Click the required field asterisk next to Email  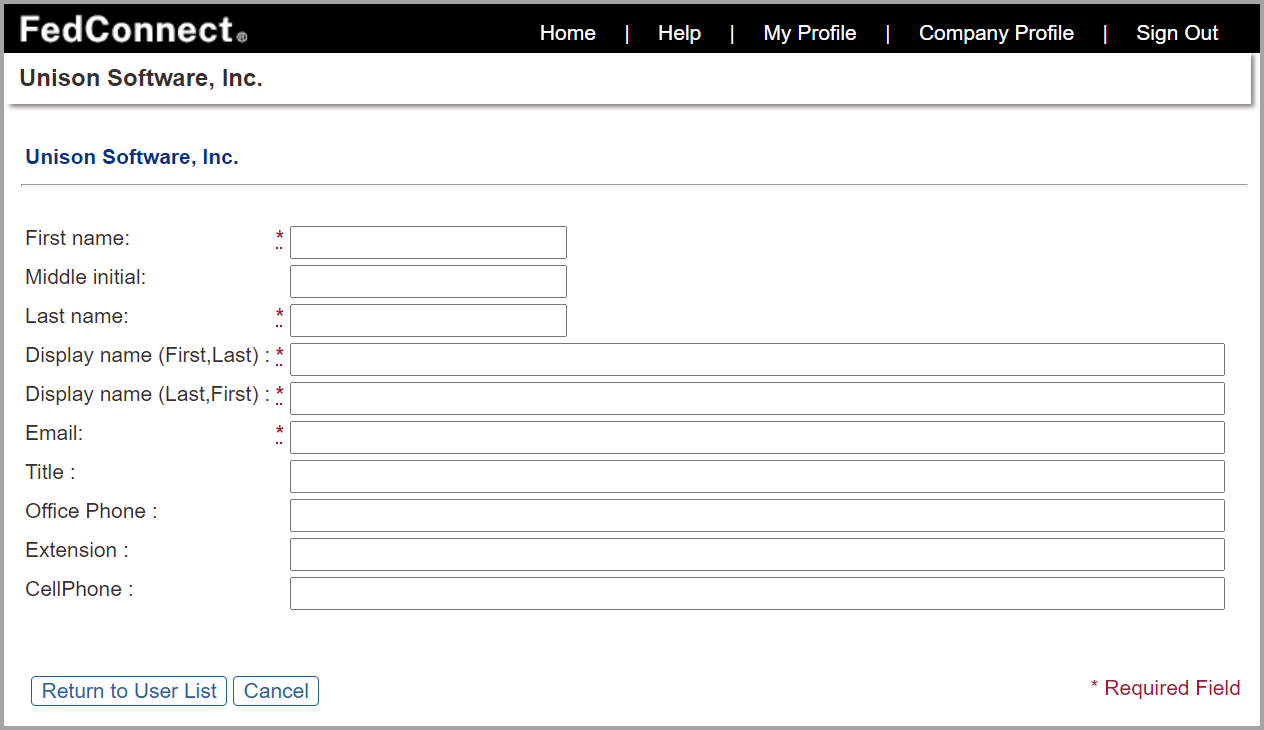coord(278,430)
